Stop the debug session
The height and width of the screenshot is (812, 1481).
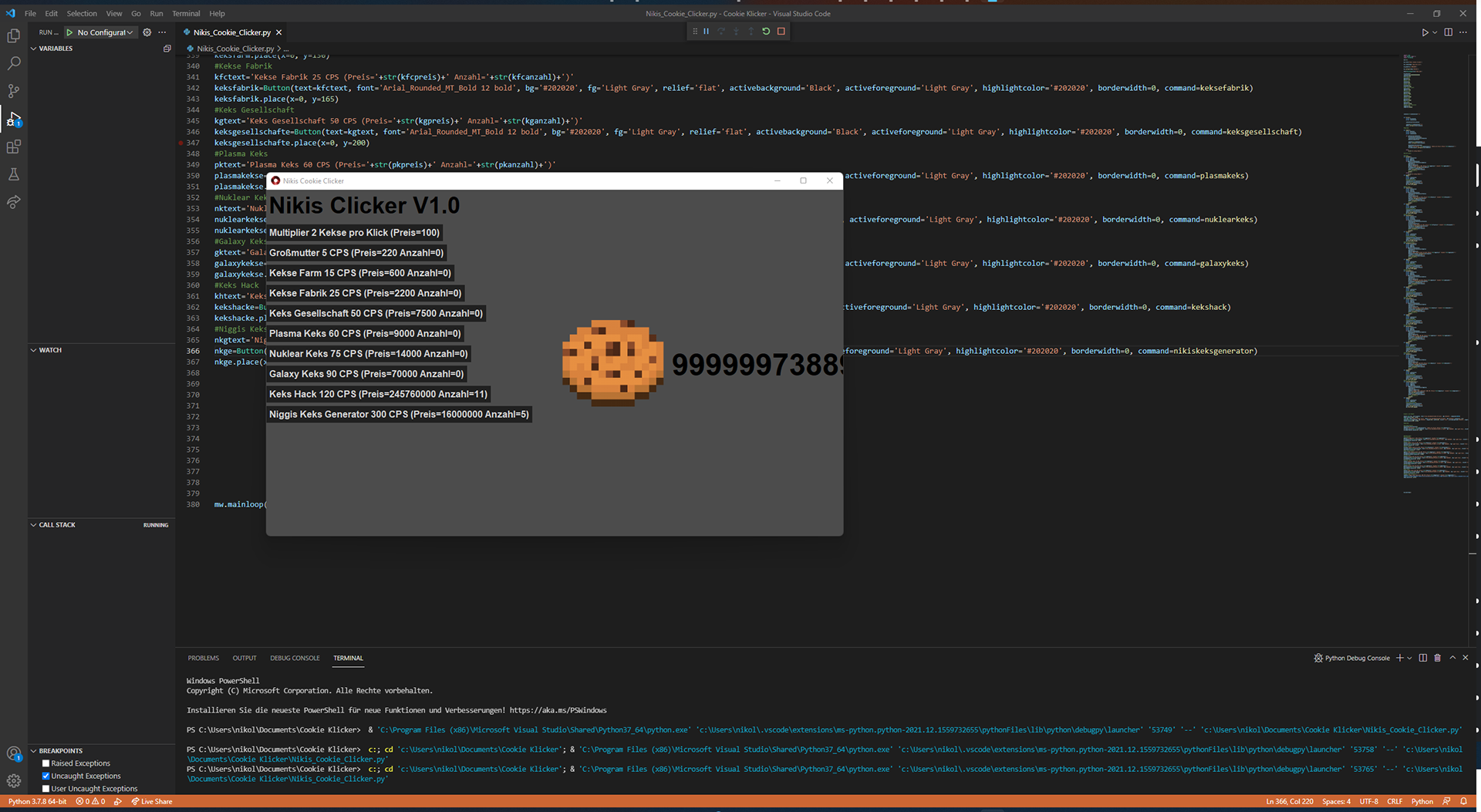(781, 32)
